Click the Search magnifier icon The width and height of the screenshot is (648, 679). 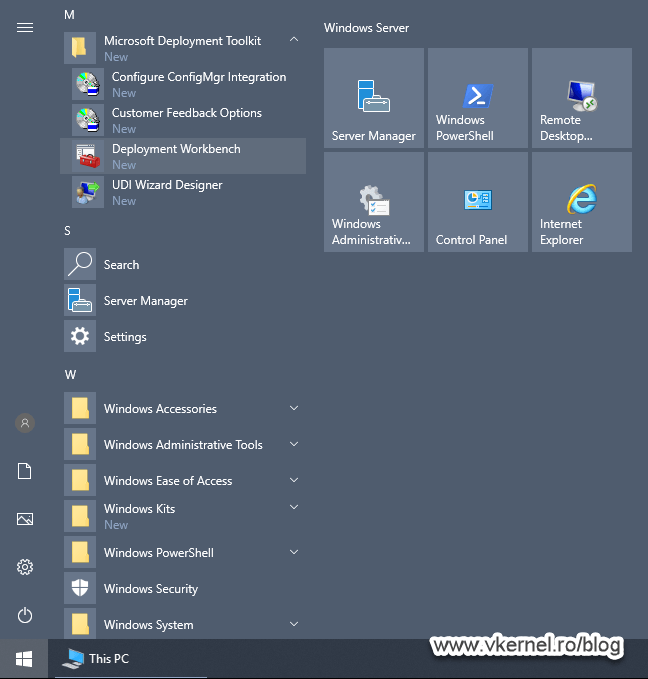click(80, 264)
